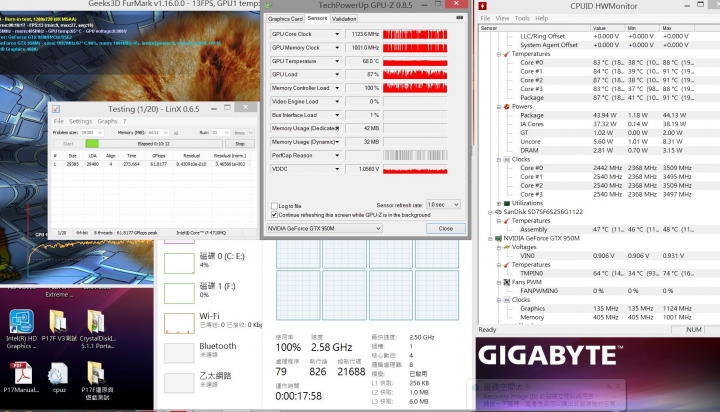Open the Memory Controller Load dropdown arrow
This screenshot has height=412, width=720.
(337, 88)
